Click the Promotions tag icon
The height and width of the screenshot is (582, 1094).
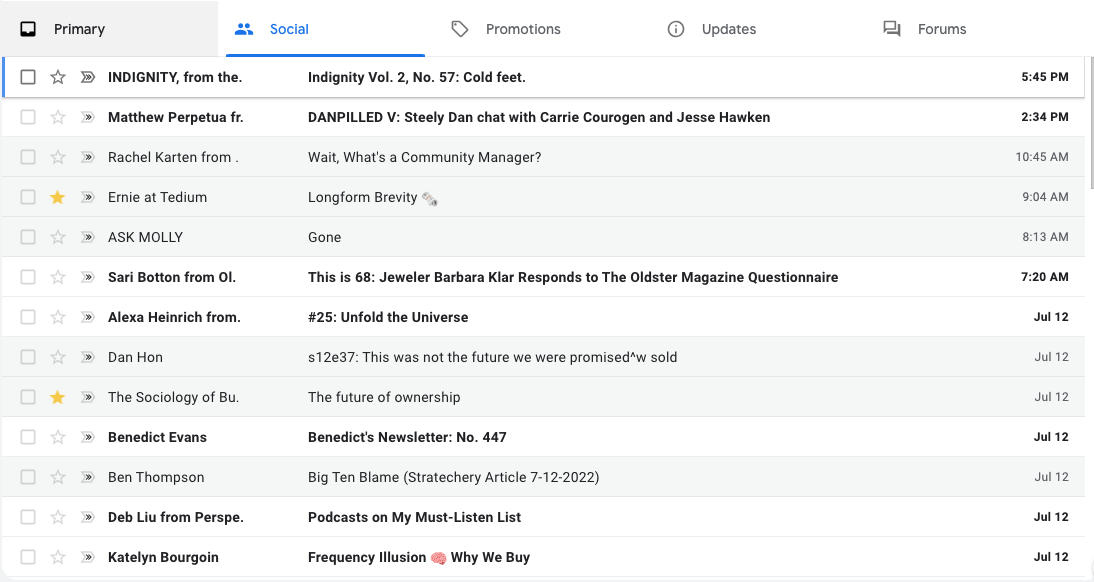click(459, 29)
